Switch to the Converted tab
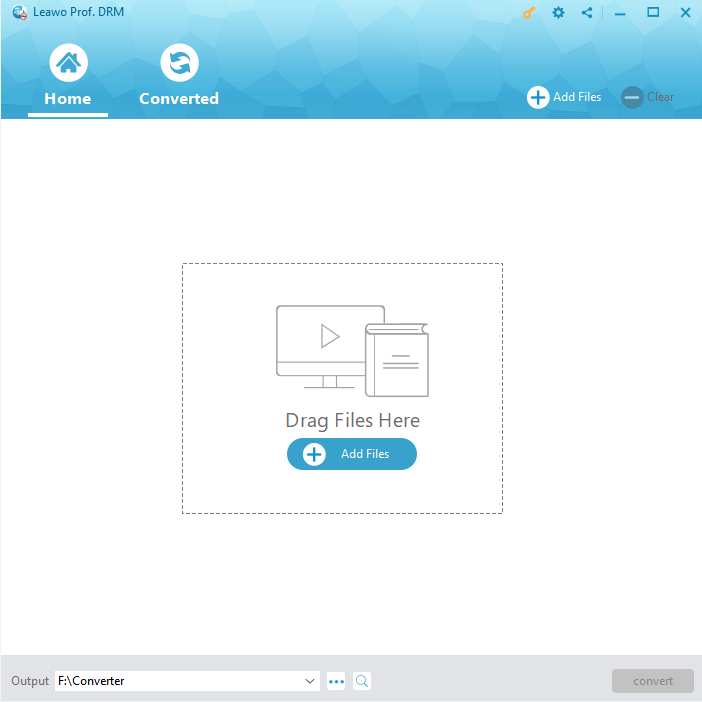This screenshot has height=702, width=702. [x=179, y=76]
